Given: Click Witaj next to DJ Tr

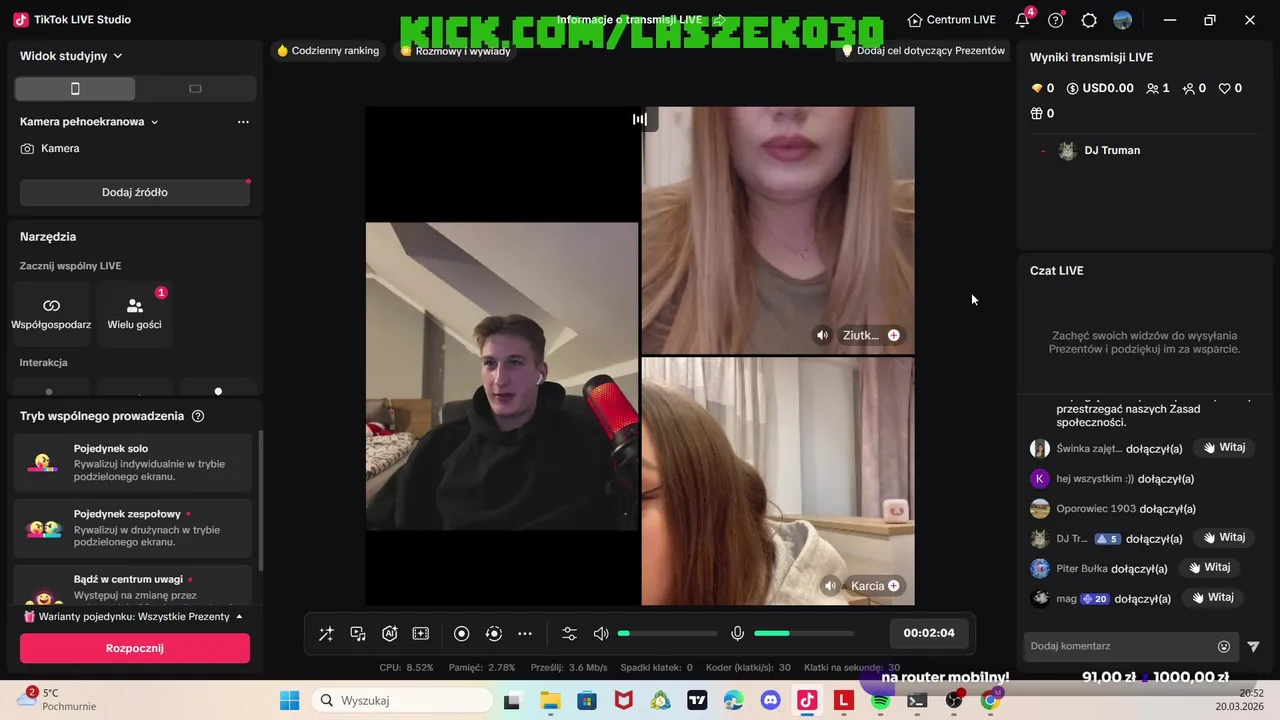Looking at the screenshot, I should tap(1225, 538).
